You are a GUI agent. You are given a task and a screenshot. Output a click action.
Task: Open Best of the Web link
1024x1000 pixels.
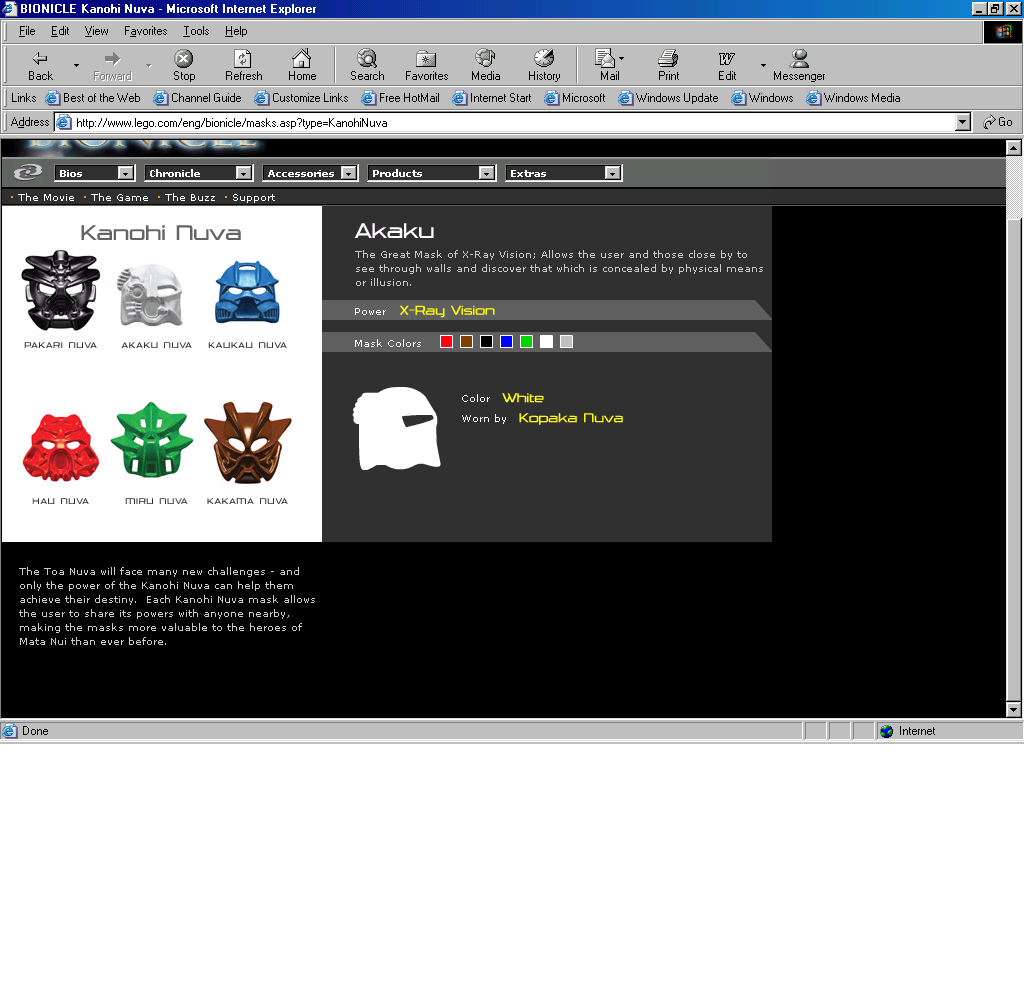coord(93,98)
